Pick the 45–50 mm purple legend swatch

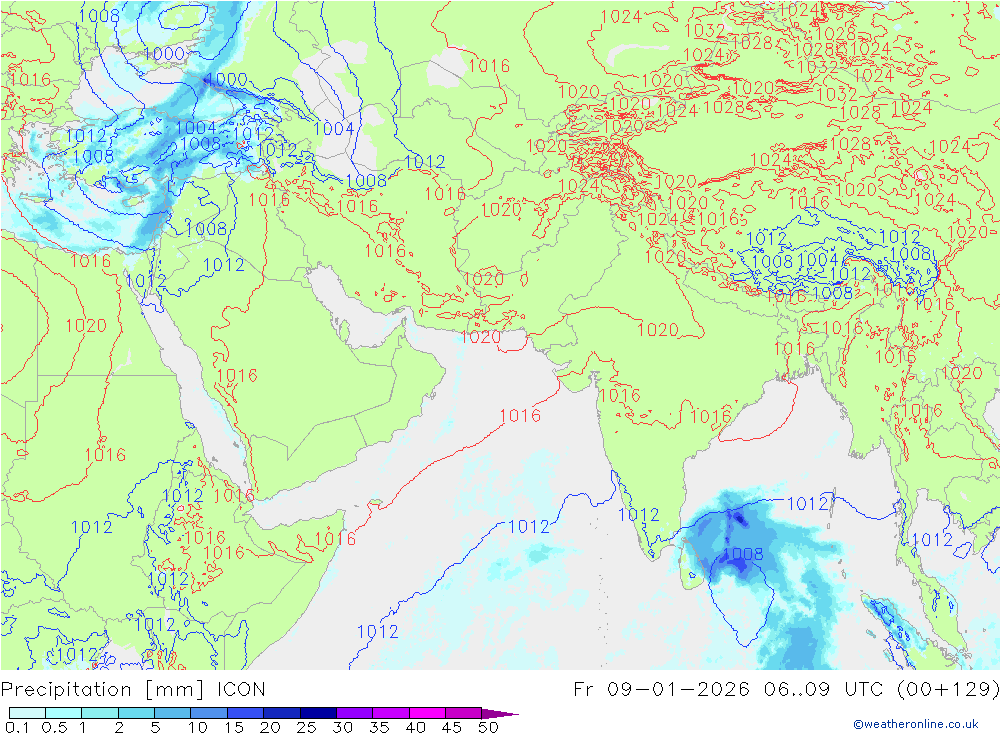click(464, 713)
